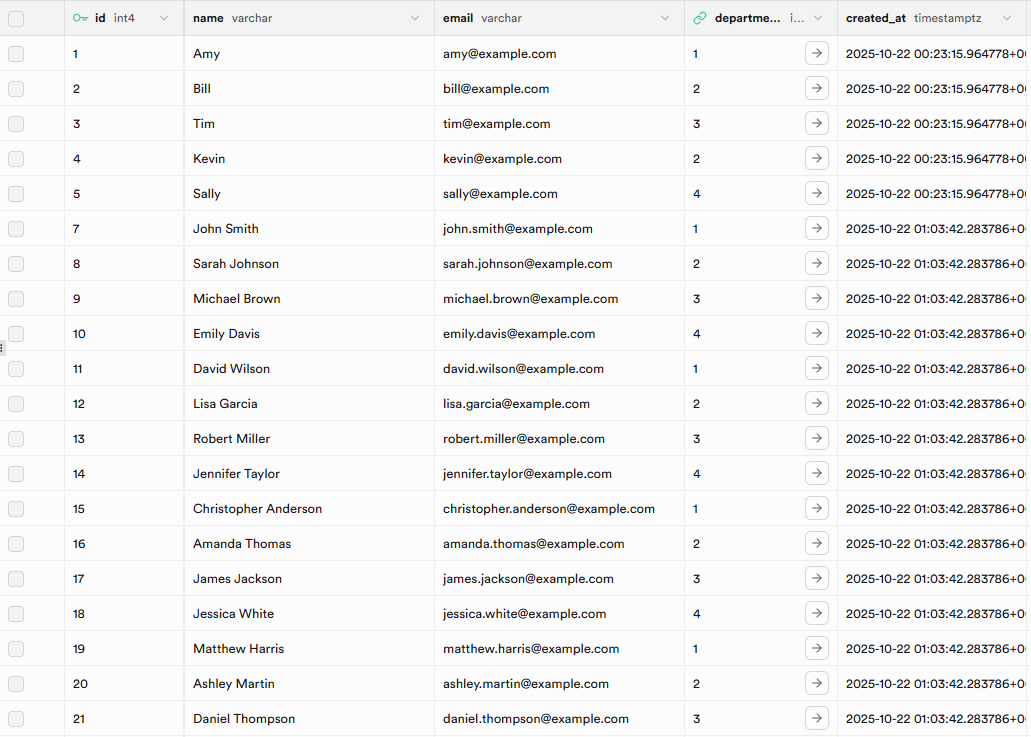Open the linked record button for Emily Davis
Viewport: 1031px width, 737px height.
pos(817,333)
